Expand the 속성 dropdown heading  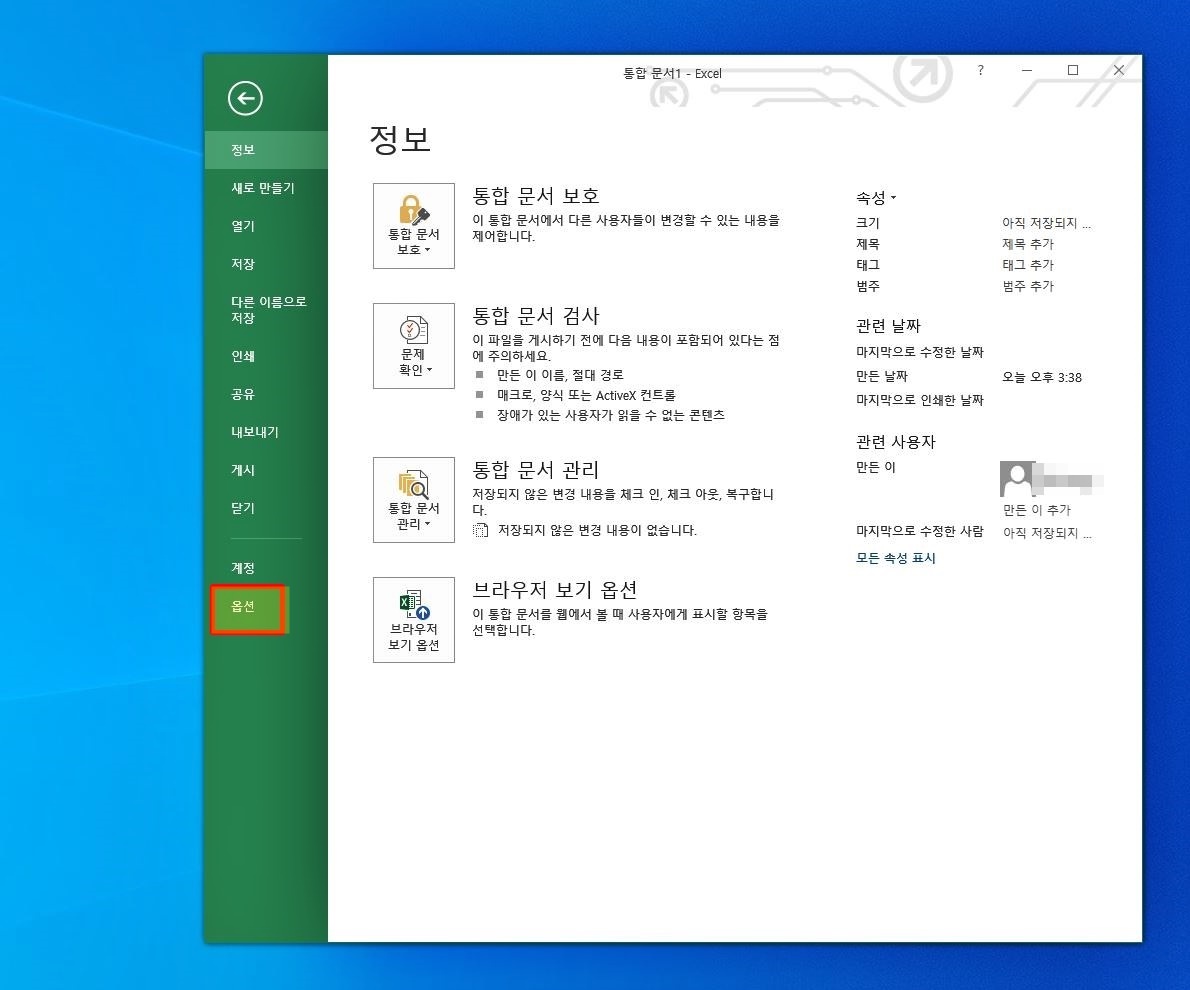click(x=876, y=197)
